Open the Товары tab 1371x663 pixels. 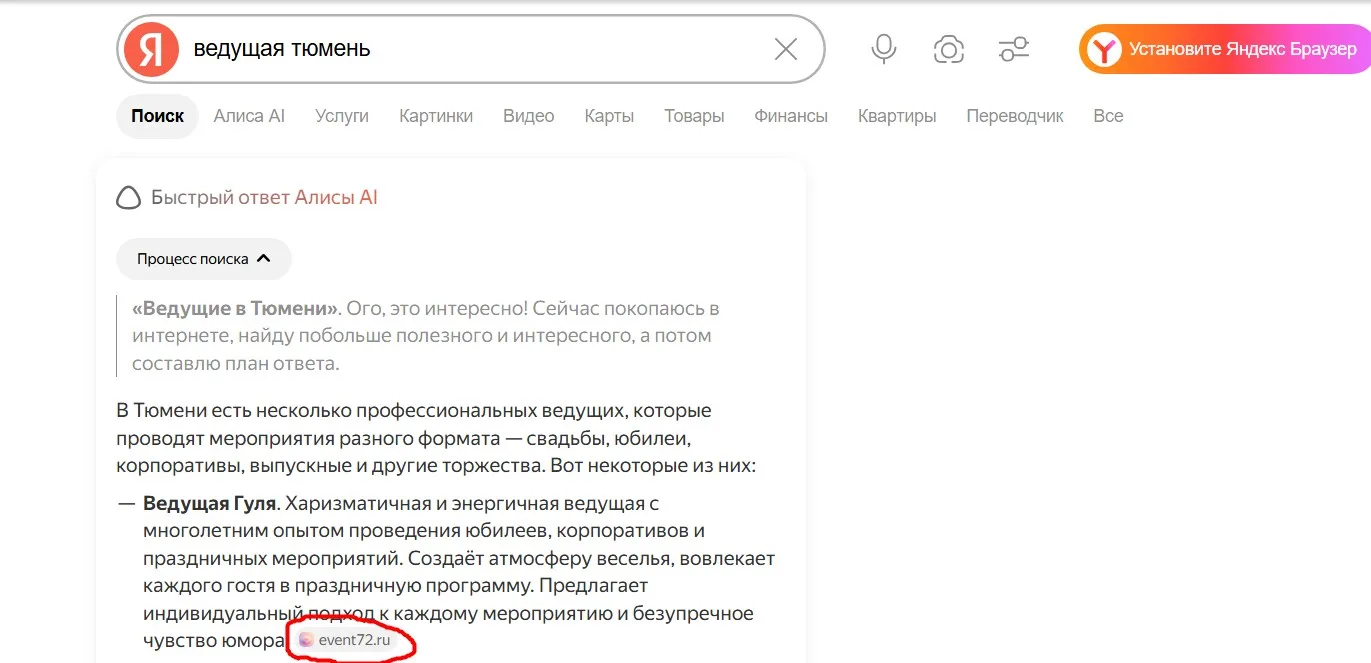pos(694,116)
